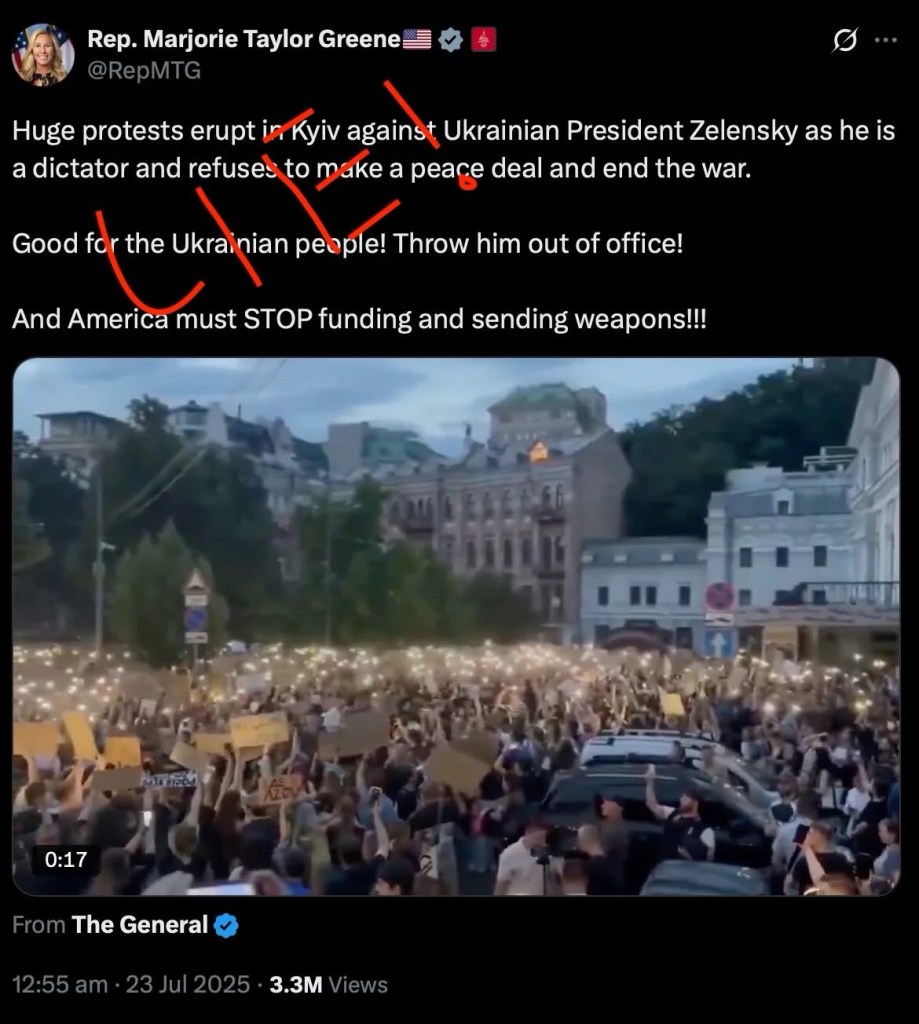Open the @RepMTG handle link
This screenshot has height=1024, width=919.
pos(144,71)
